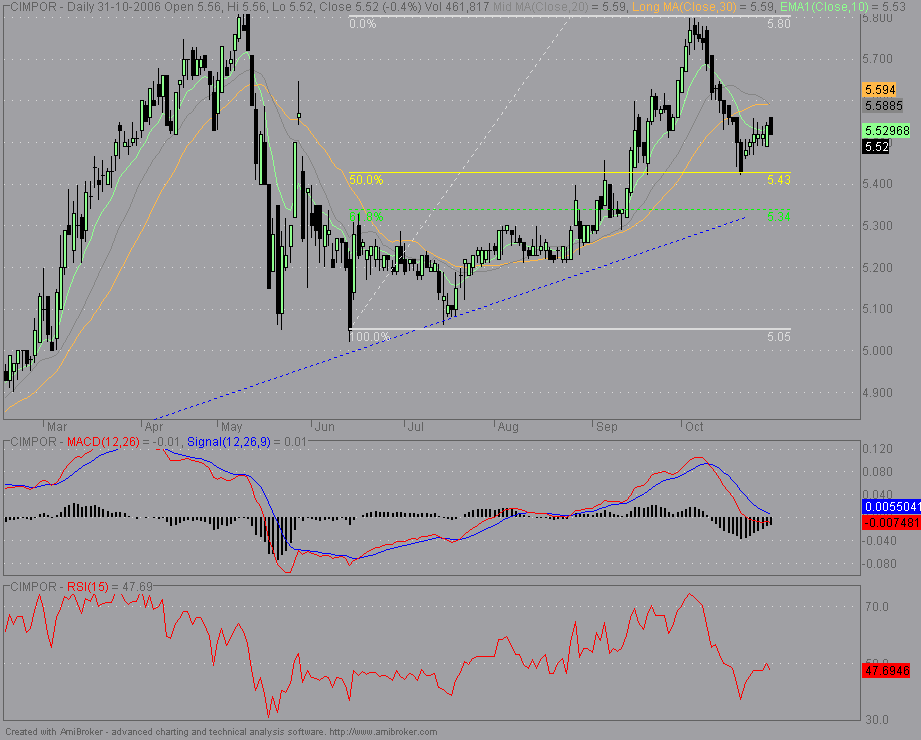The image size is (921, 740).
Task: Click the Aug label on date axis
Action: point(508,427)
